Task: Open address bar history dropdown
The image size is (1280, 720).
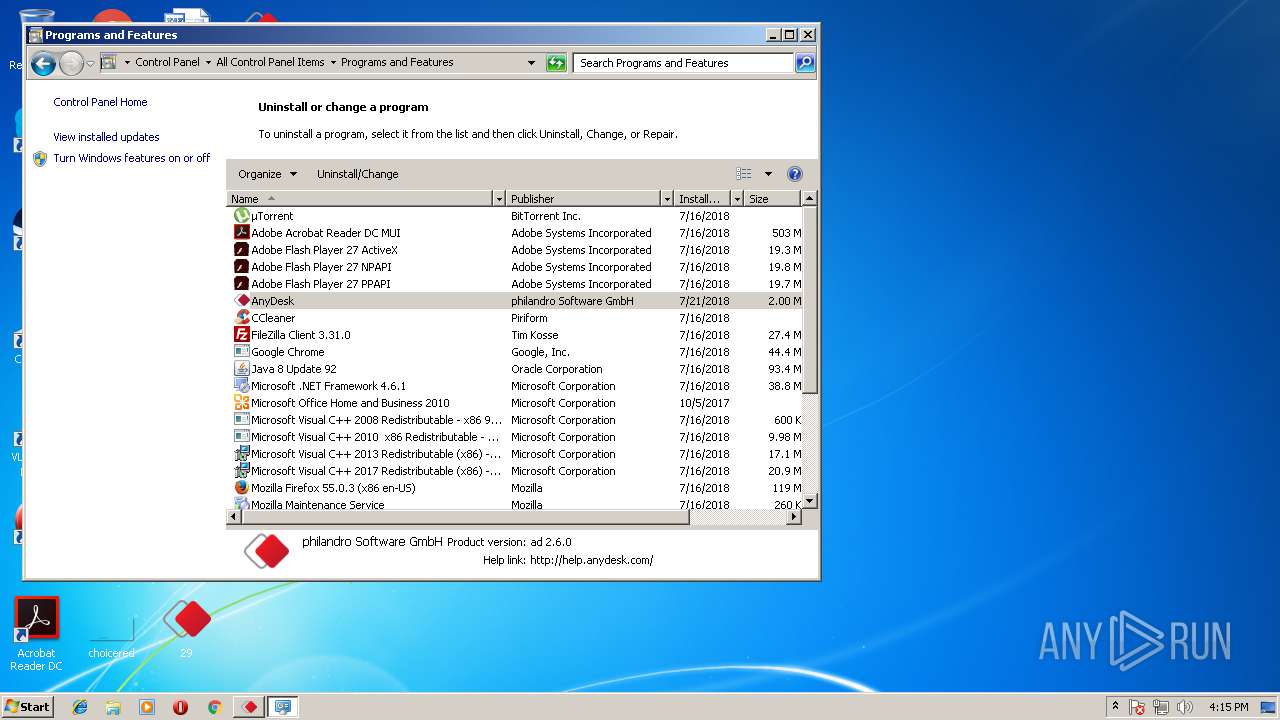Action: pos(531,63)
